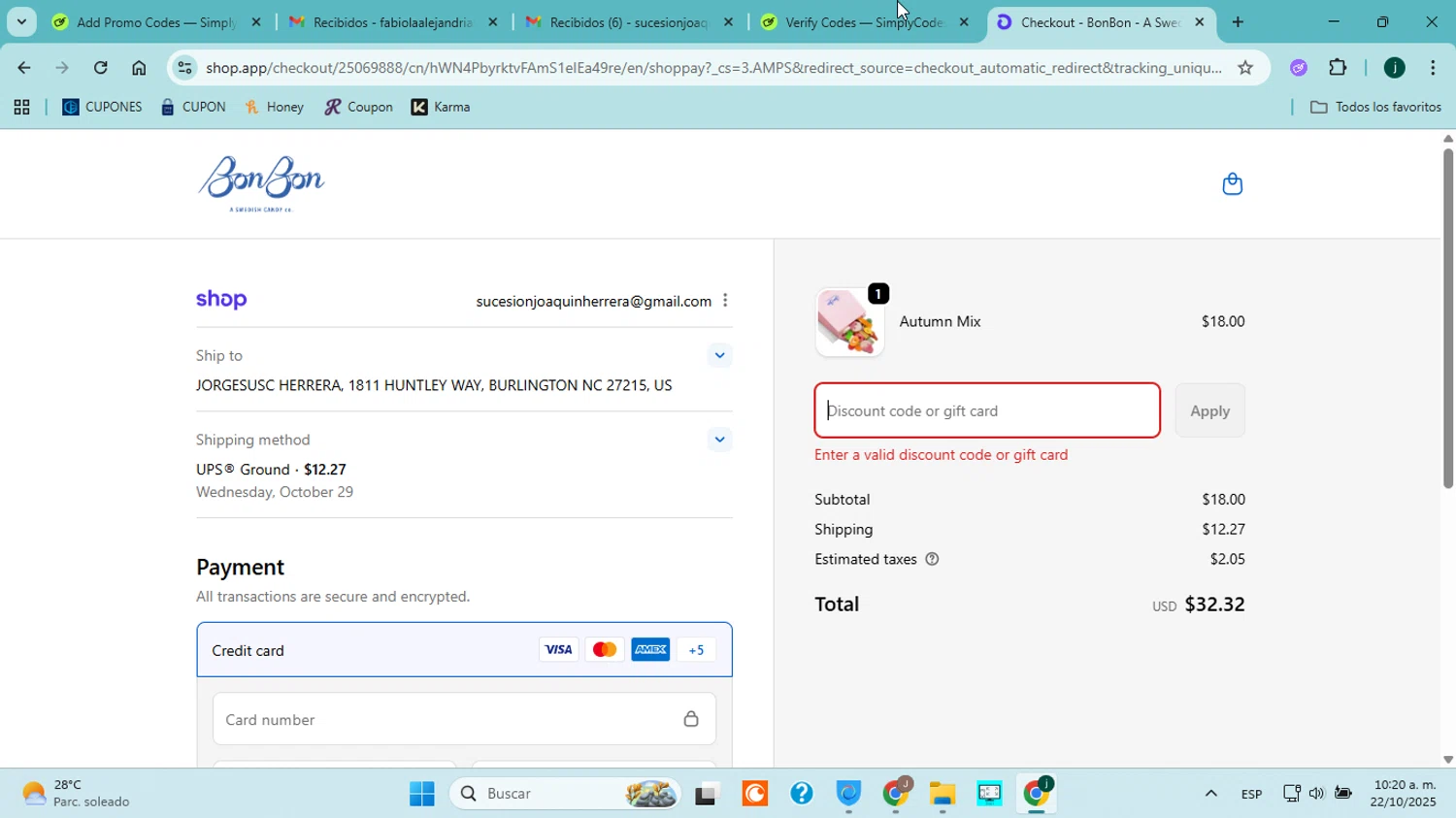This screenshot has width=1456, height=818.
Task: Open the CUPONES bookmark
Action: (102, 108)
